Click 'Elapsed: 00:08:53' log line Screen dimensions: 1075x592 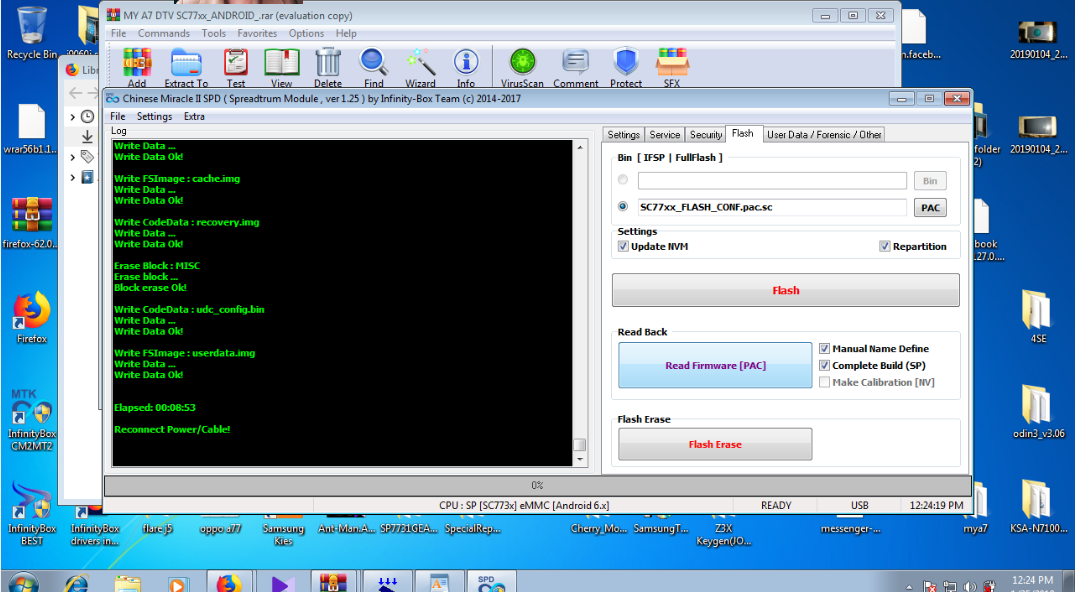tap(155, 407)
